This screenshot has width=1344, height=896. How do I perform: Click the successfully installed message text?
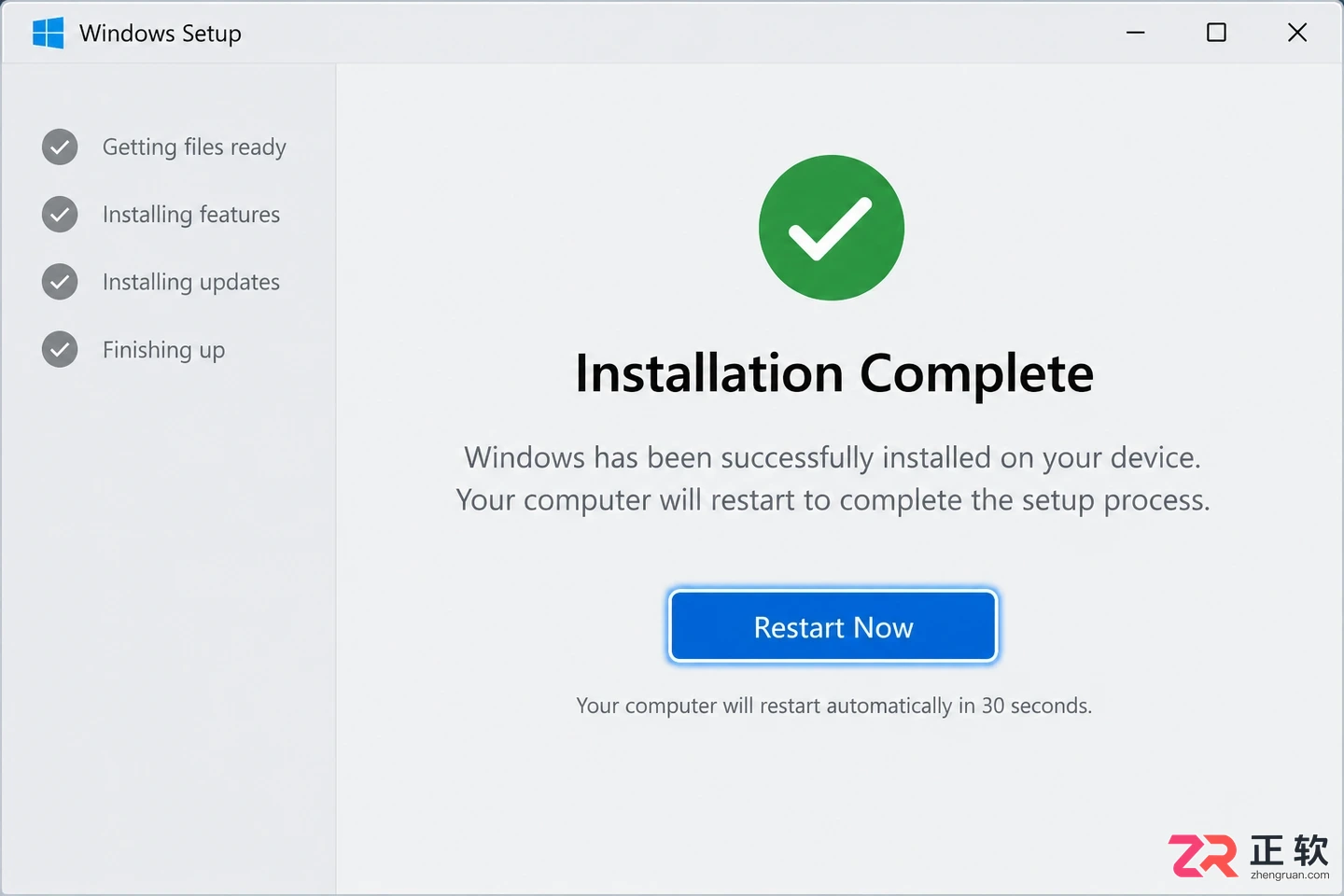tap(833, 457)
